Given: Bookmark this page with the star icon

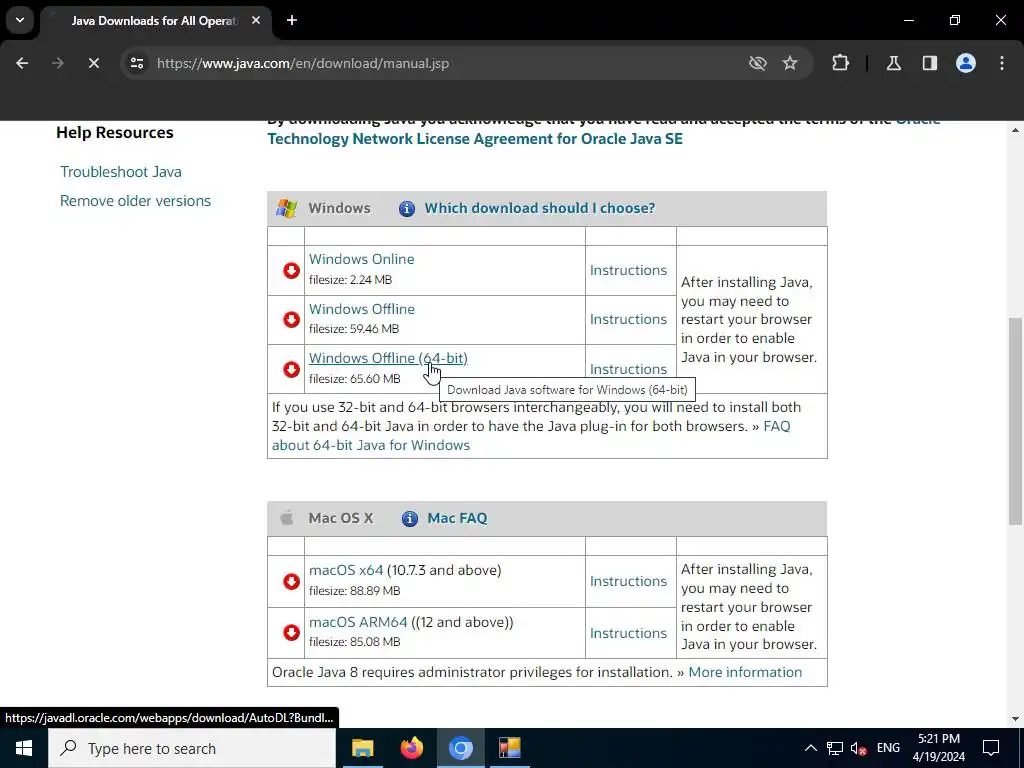Looking at the screenshot, I should coord(790,63).
